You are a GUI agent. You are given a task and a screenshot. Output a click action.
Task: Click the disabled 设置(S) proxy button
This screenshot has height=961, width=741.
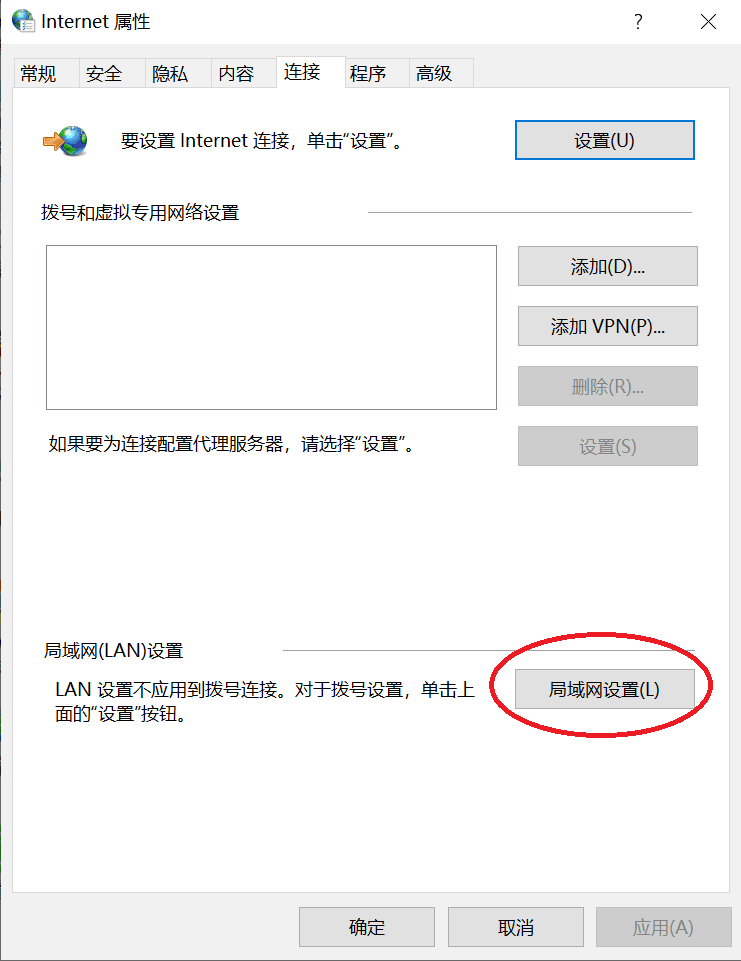click(607, 446)
